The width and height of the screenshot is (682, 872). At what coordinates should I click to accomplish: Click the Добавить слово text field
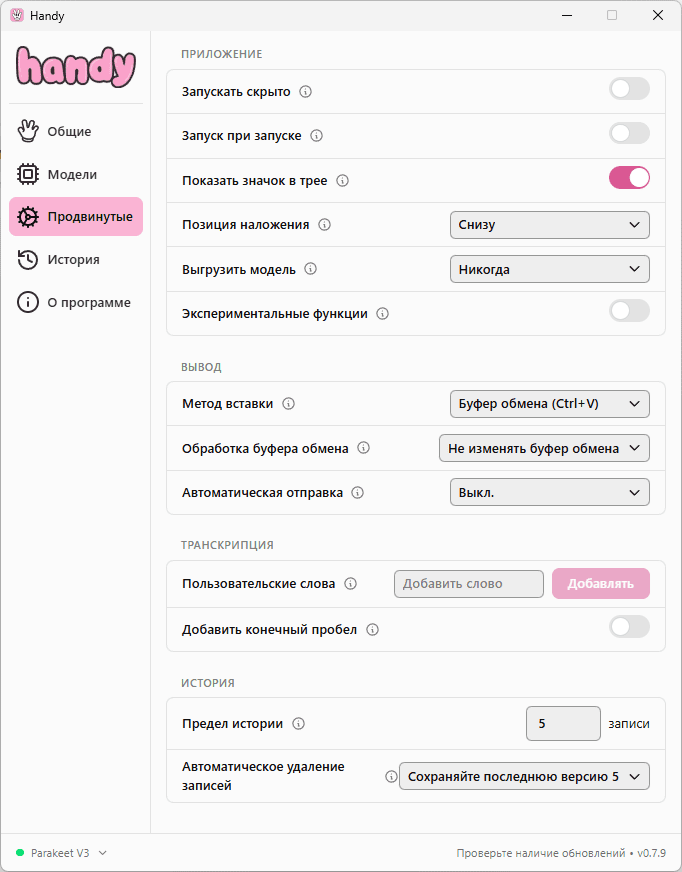[468, 584]
